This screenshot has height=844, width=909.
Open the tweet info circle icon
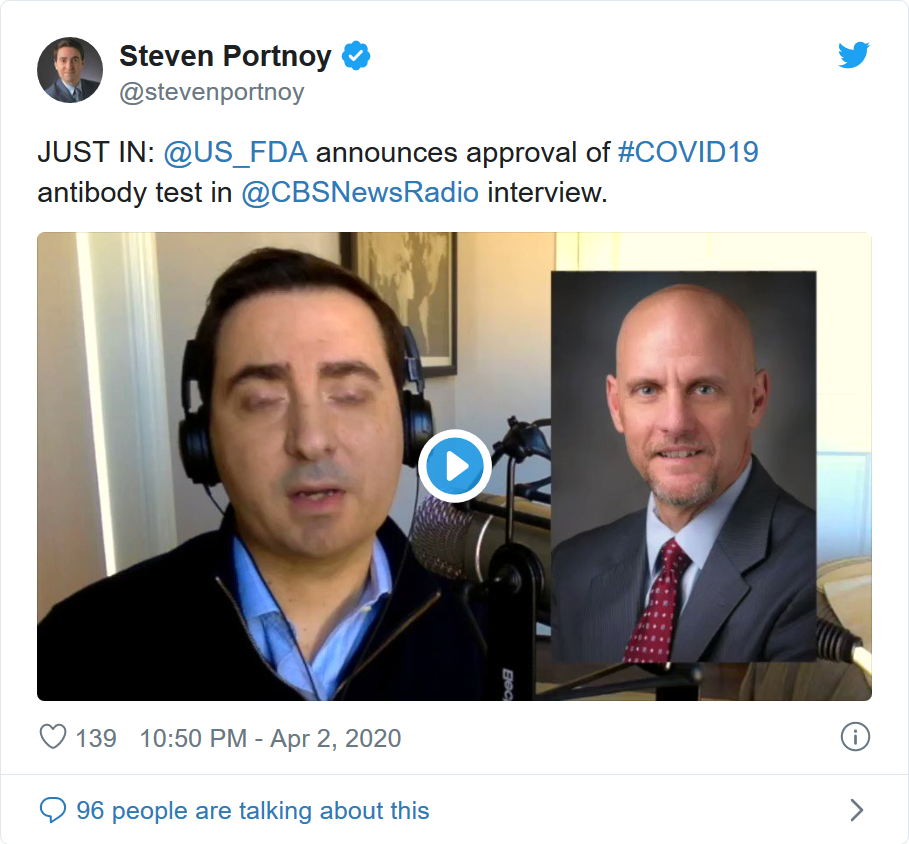pyautogui.click(x=855, y=737)
